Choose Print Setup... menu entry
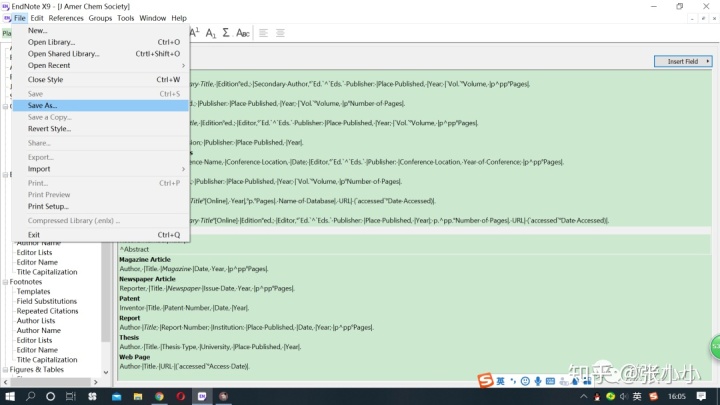The image size is (720, 405). (101, 206)
